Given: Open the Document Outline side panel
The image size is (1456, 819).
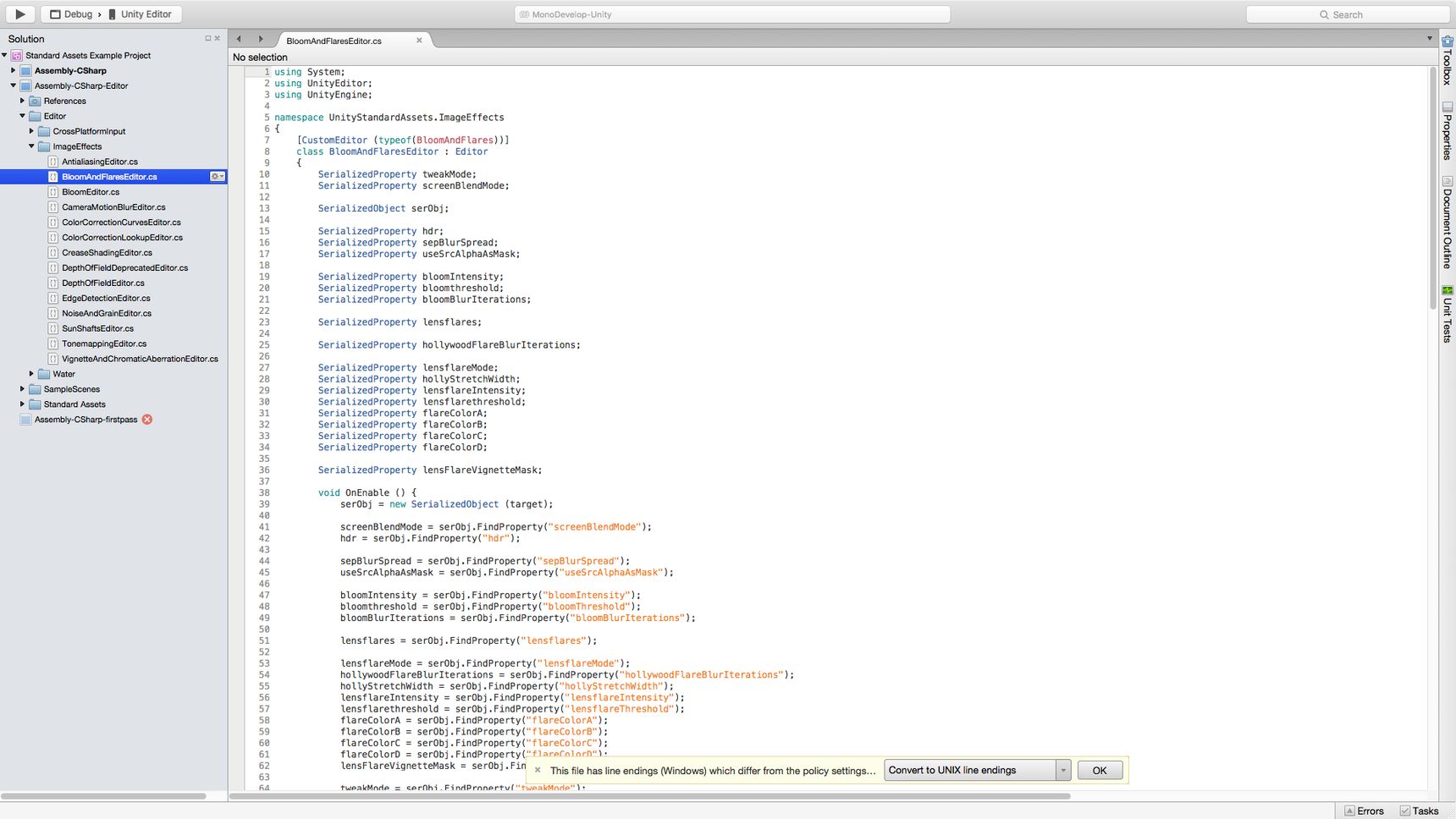Looking at the screenshot, I should pos(1448,223).
